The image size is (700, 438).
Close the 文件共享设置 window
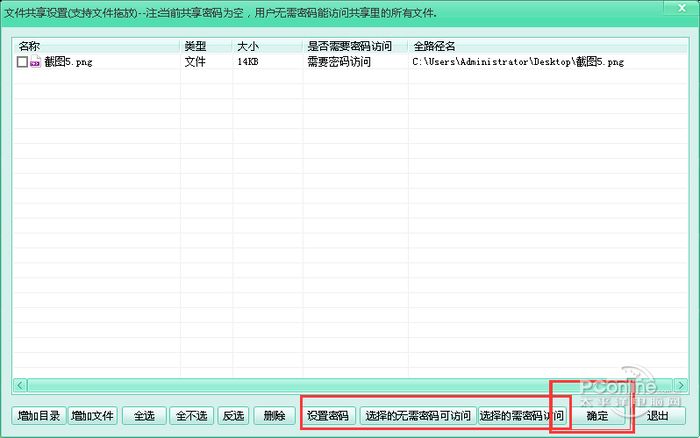(682, 8)
